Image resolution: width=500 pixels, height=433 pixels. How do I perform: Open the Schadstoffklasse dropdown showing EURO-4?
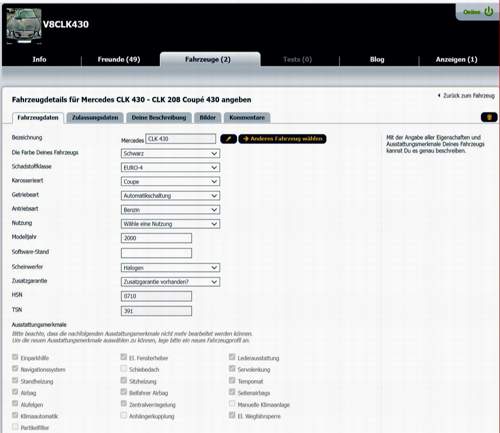click(170, 167)
